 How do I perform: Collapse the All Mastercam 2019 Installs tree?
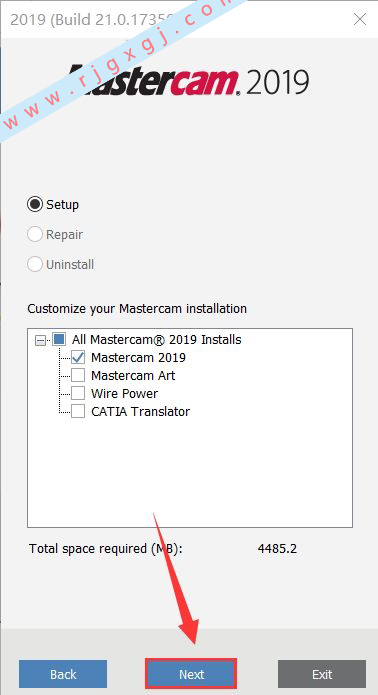click(x=40, y=340)
